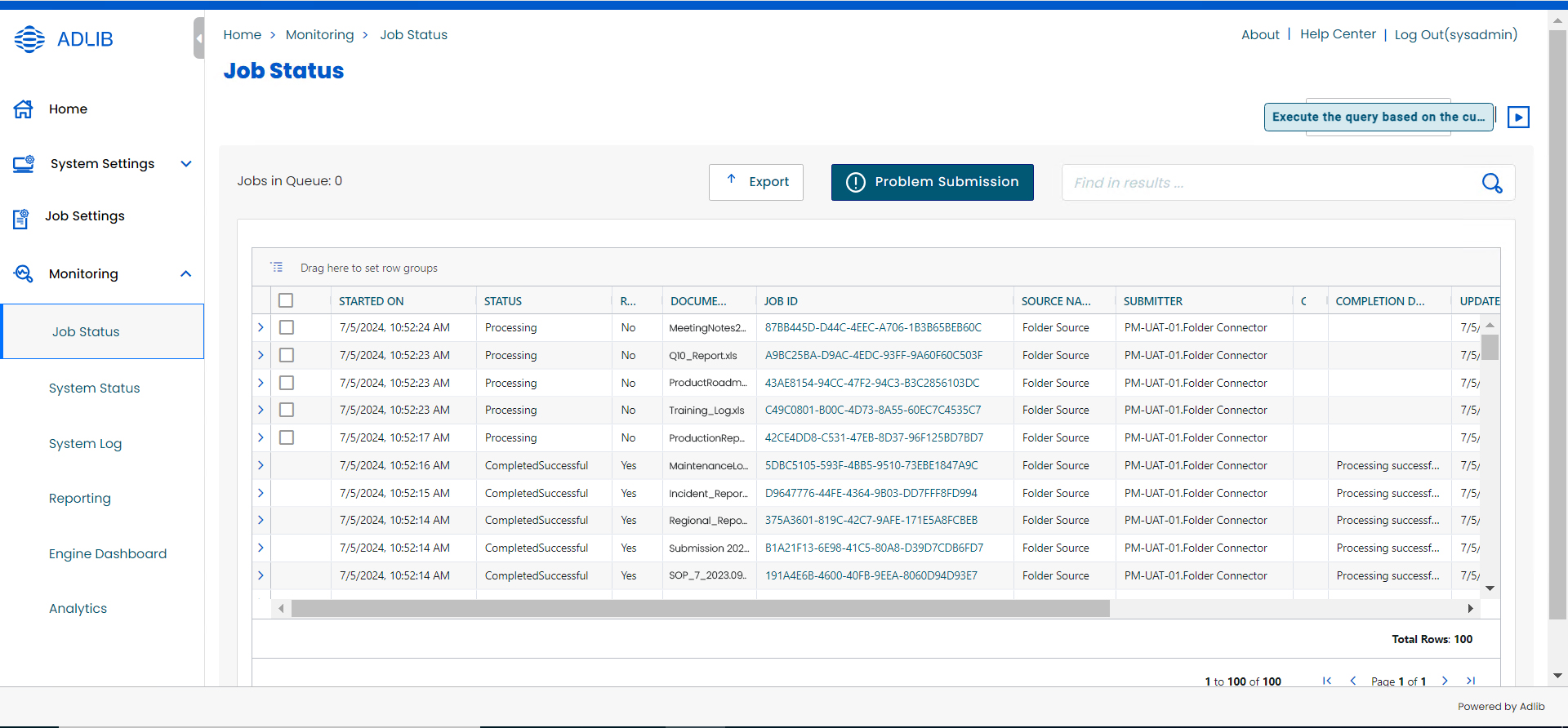This screenshot has width=1568, height=728.
Task: Click the right arrow of the grid horizontal scrollbar
Action: [1470, 609]
